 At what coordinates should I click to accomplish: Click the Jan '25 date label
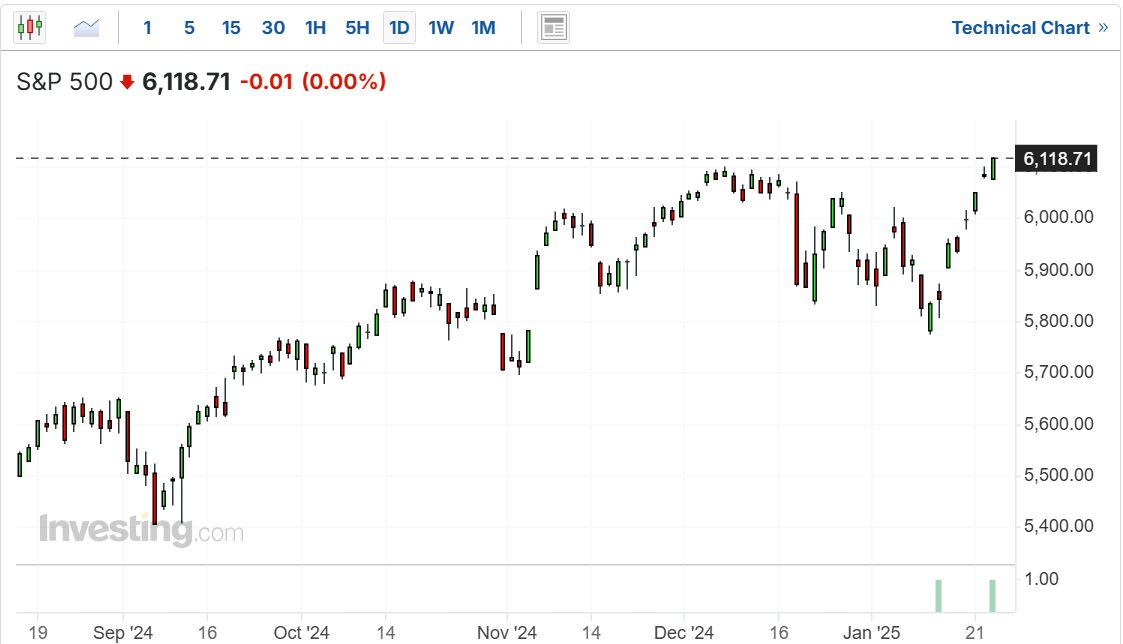point(872,633)
